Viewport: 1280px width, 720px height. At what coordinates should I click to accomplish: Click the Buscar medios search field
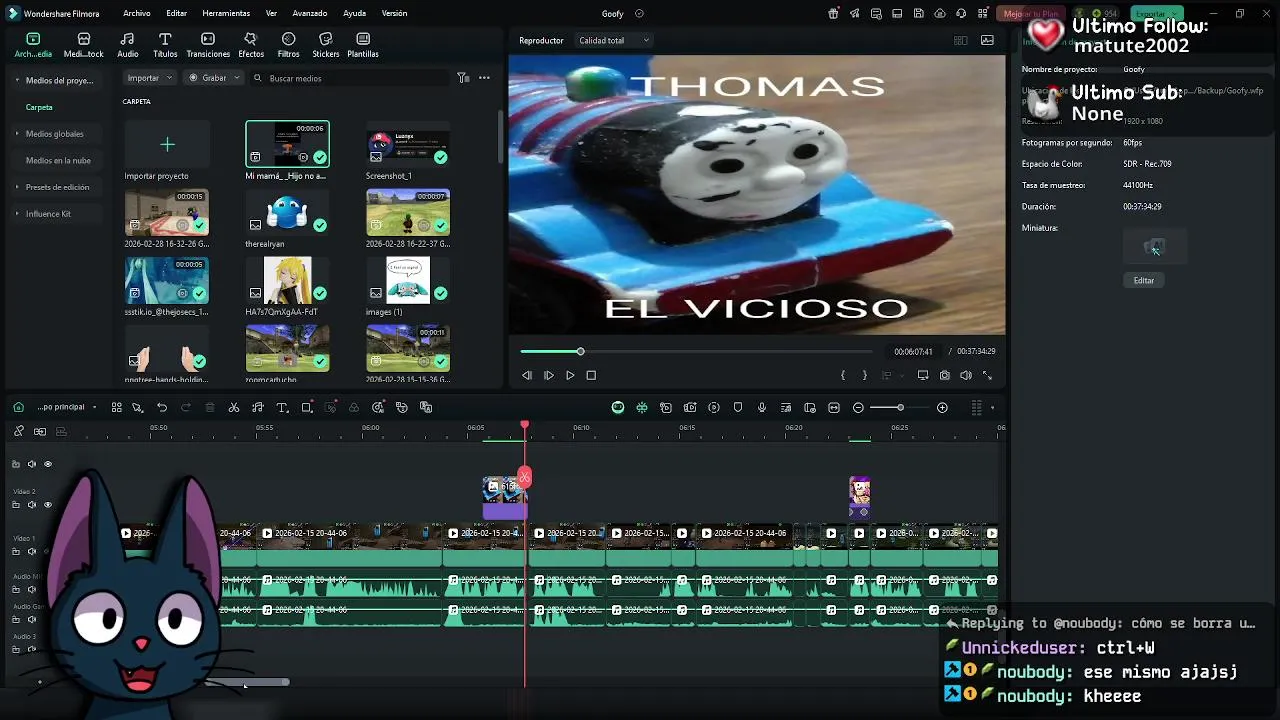pos(350,78)
